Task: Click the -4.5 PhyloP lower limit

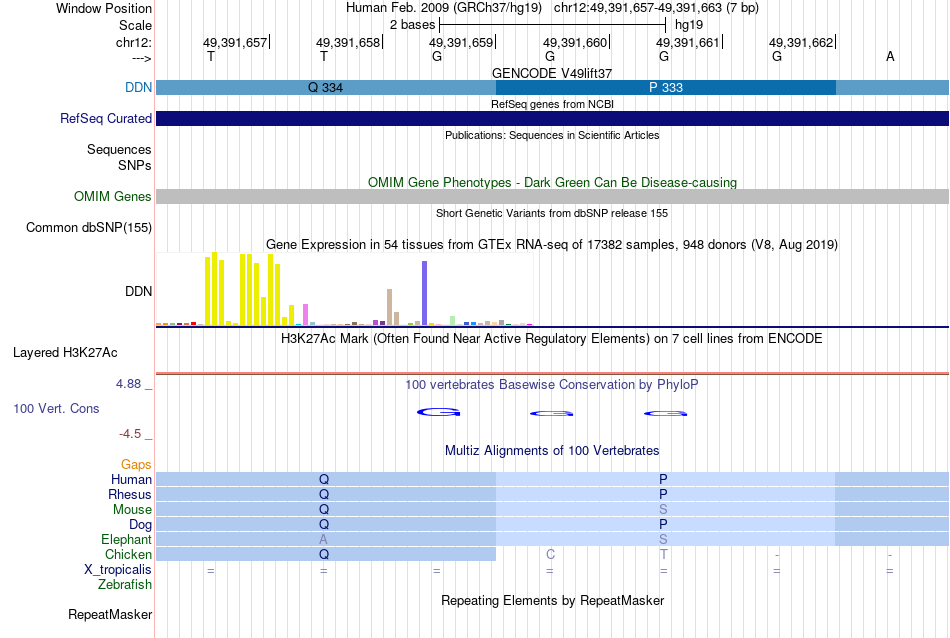Action: click(130, 434)
